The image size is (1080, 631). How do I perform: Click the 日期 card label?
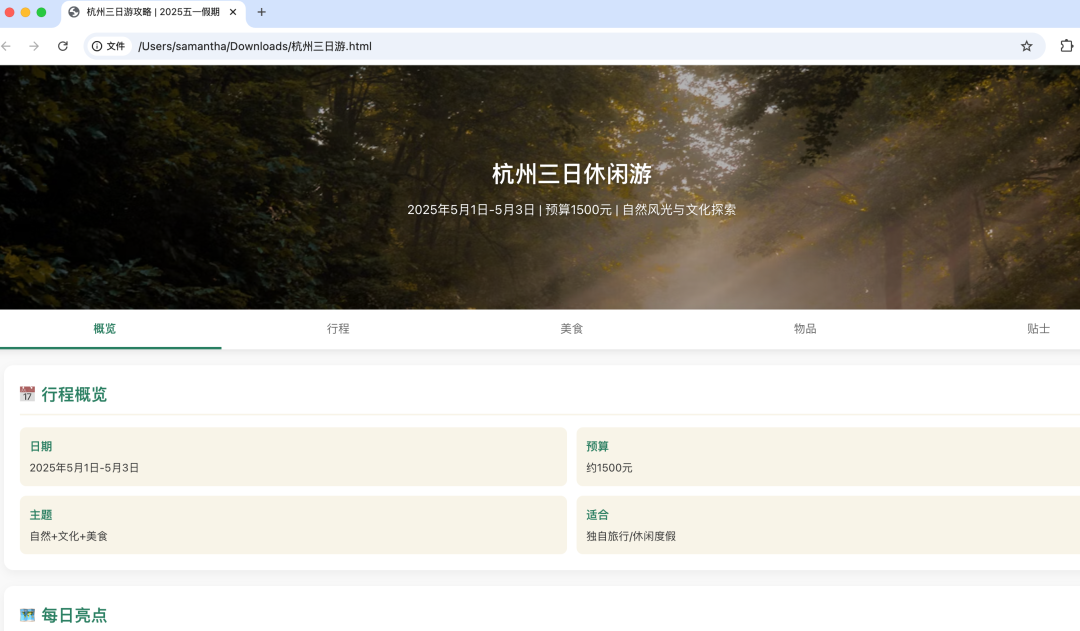41,446
